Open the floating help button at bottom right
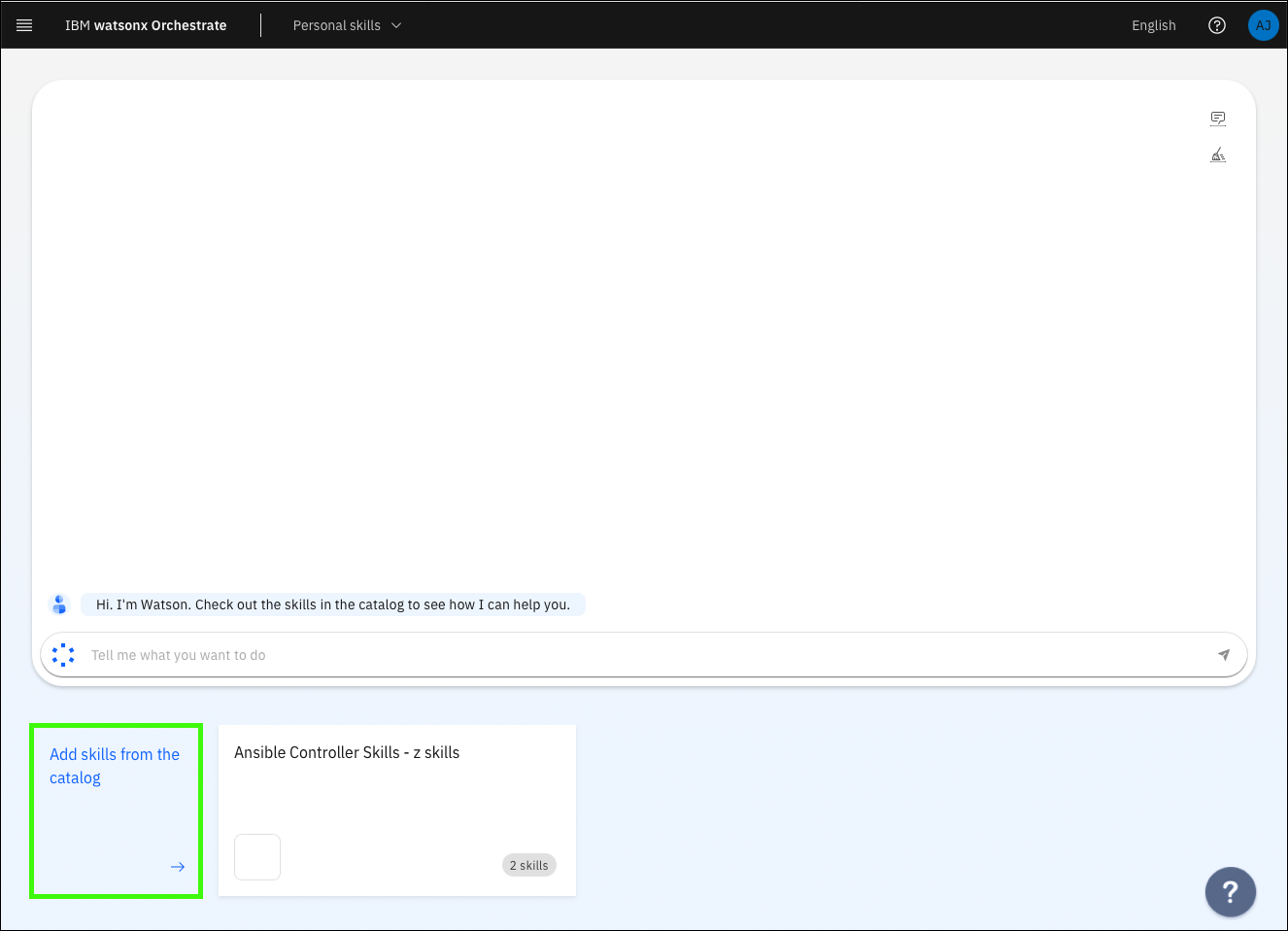1288x931 pixels. (1230, 891)
